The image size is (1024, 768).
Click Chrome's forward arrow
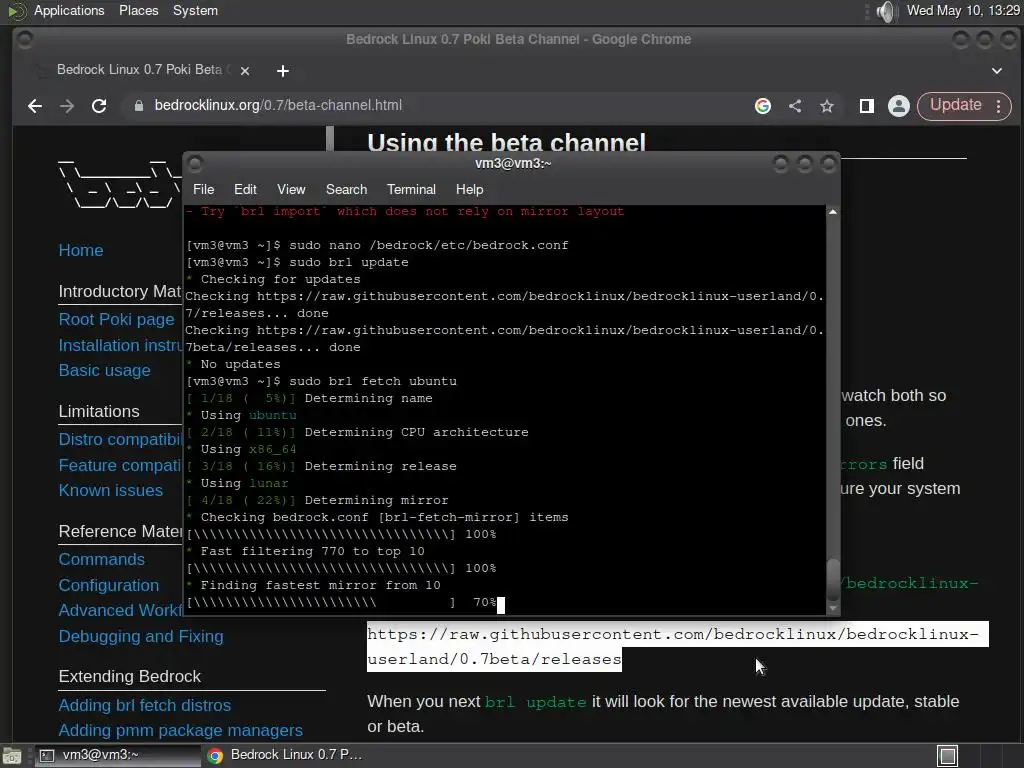point(67,106)
